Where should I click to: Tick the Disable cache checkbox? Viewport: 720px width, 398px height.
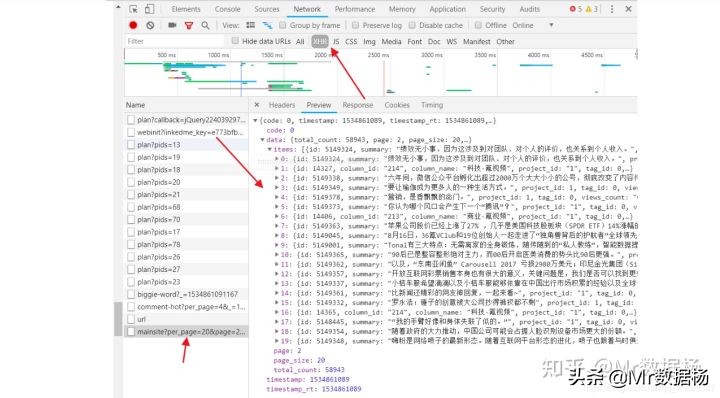coord(412,25)
